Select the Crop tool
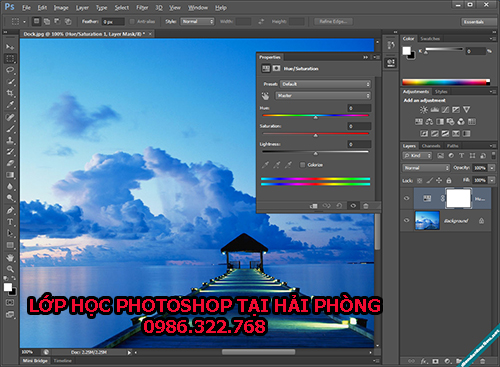This screenshot has width=500, height=367. tap(10, 93)
